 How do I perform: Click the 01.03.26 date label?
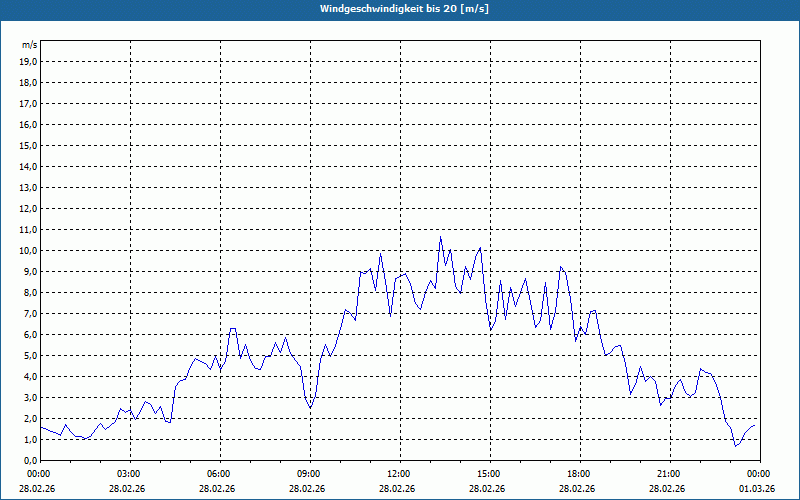tap(757, 489)
